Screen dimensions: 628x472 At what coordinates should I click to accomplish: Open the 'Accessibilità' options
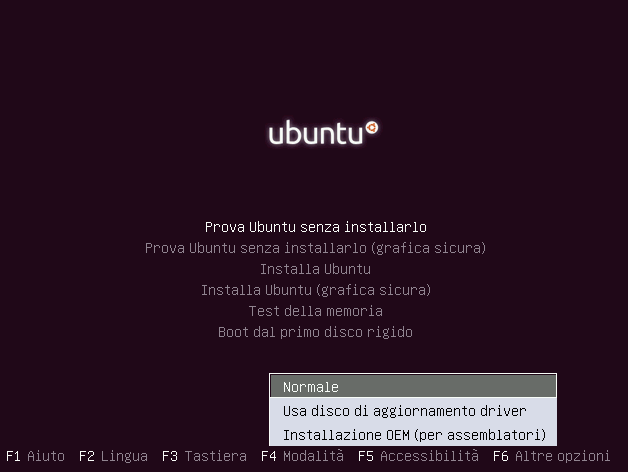[x=429, y=456]
